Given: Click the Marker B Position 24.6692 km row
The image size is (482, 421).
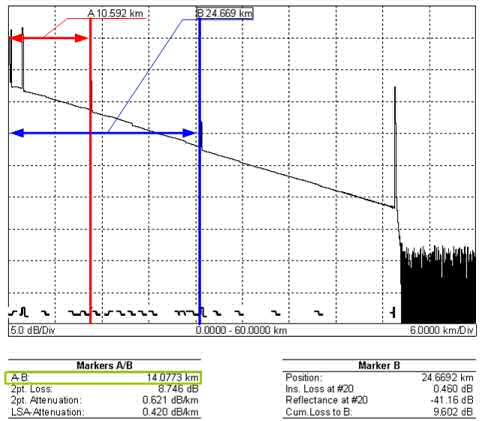Looking at the screenshot, I should click(379, 378).
